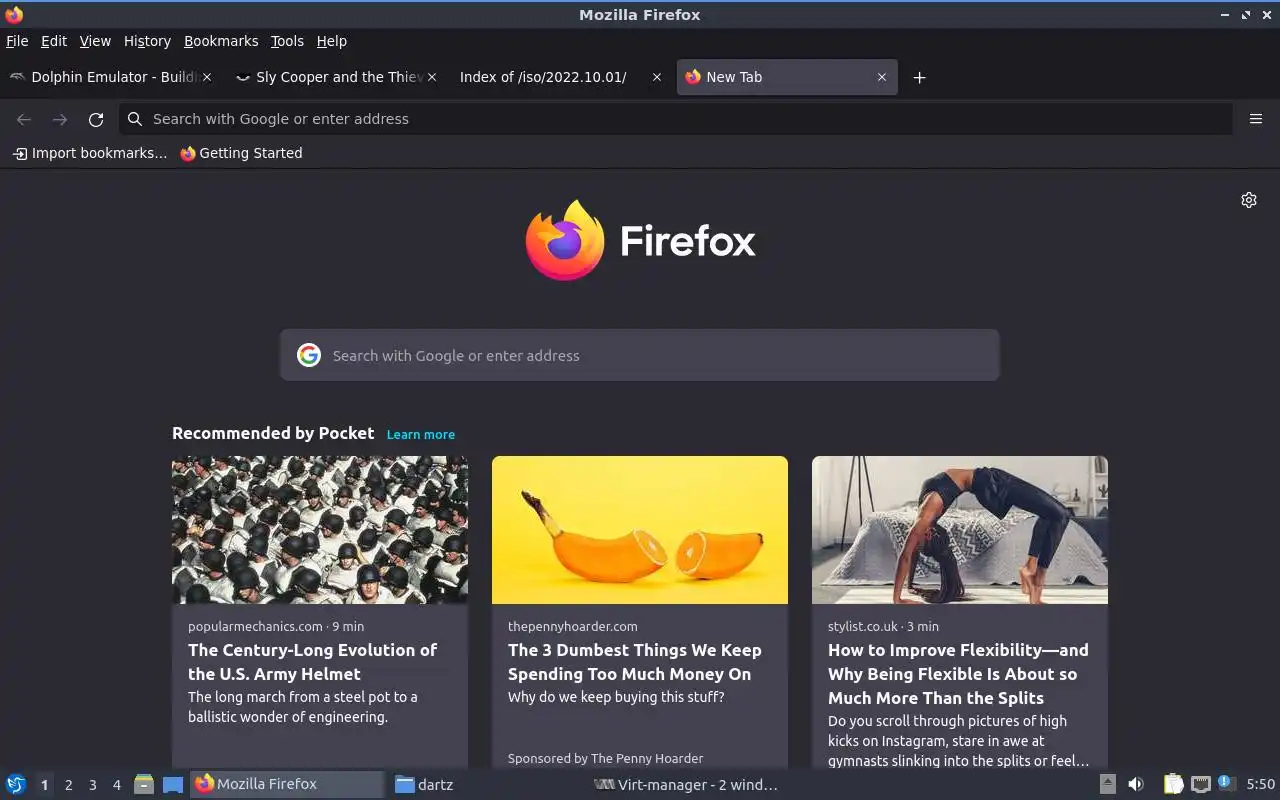Open the Getting Started bookmark
Screen dimensions: 1280x800
241,153
